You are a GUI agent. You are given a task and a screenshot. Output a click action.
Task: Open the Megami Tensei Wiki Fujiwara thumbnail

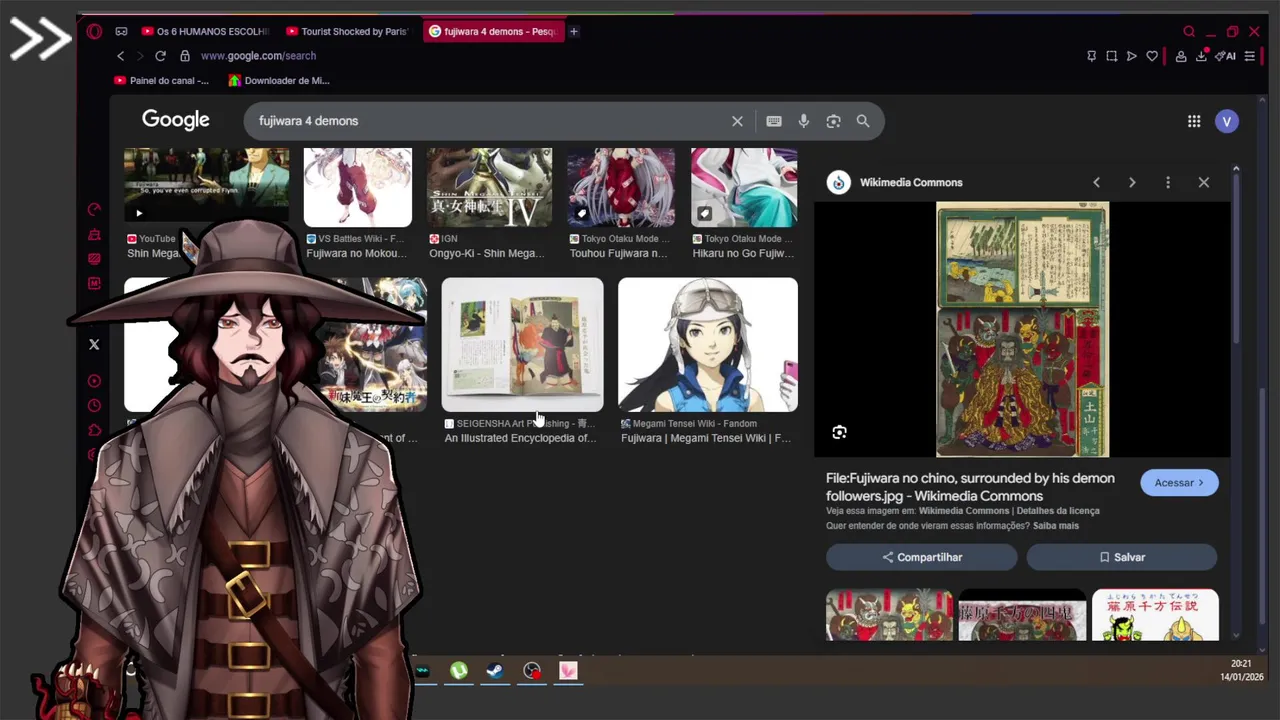[708, 344]
